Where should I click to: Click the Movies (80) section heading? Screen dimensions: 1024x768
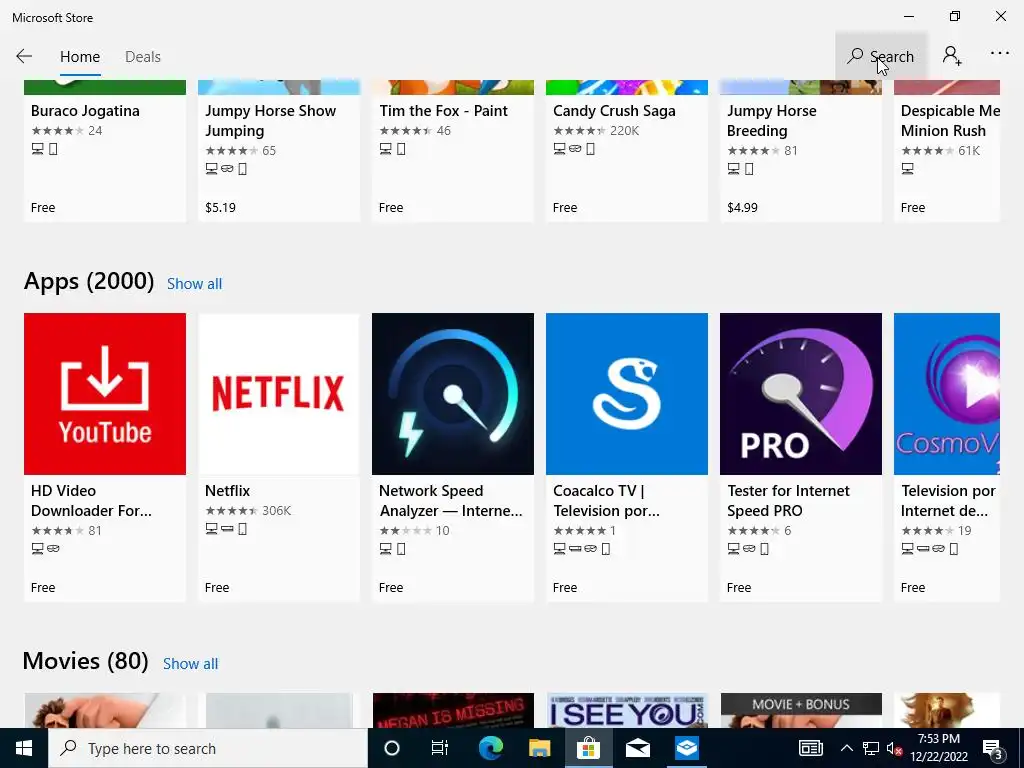[x=86, y=662]
